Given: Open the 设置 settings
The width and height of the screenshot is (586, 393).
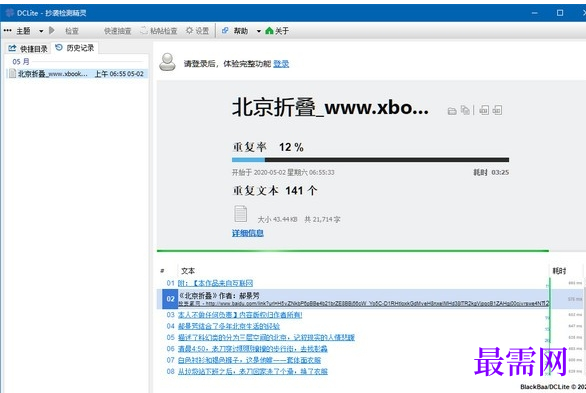Looking at the screenshot, I should tap(202, 31).
